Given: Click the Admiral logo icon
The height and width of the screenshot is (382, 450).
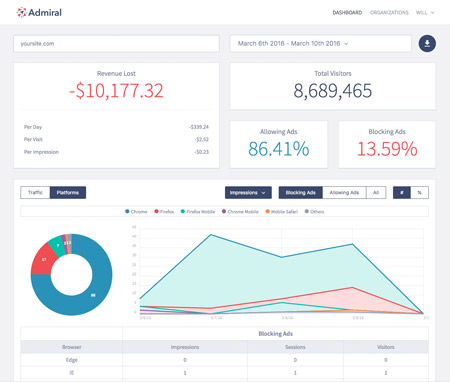Looking at the screenshot, I should click(x=22, y=12).
